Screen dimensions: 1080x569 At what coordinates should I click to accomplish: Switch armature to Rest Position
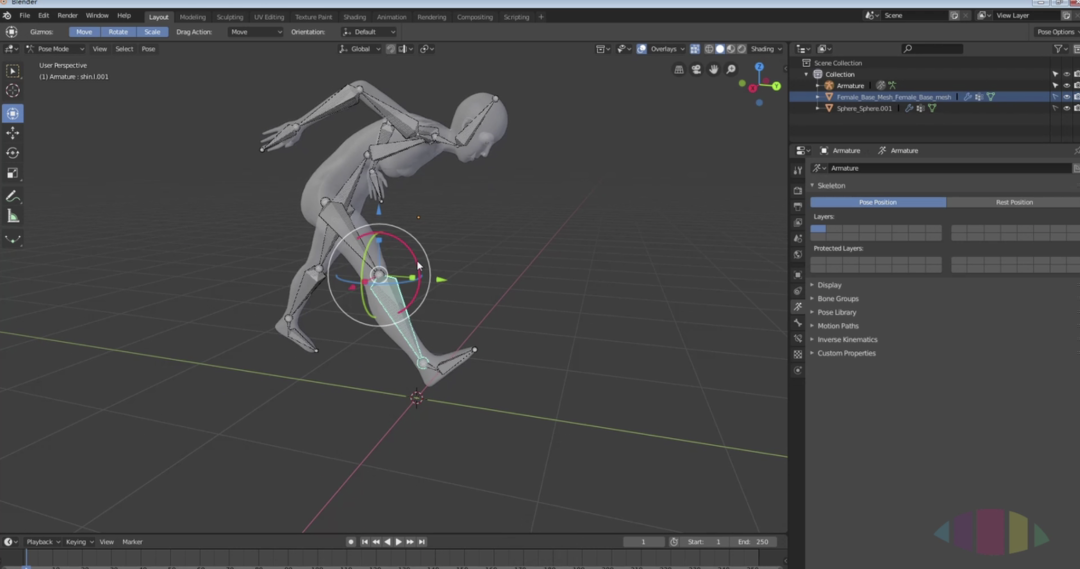pyautogui.click(x=1013, y=202)
